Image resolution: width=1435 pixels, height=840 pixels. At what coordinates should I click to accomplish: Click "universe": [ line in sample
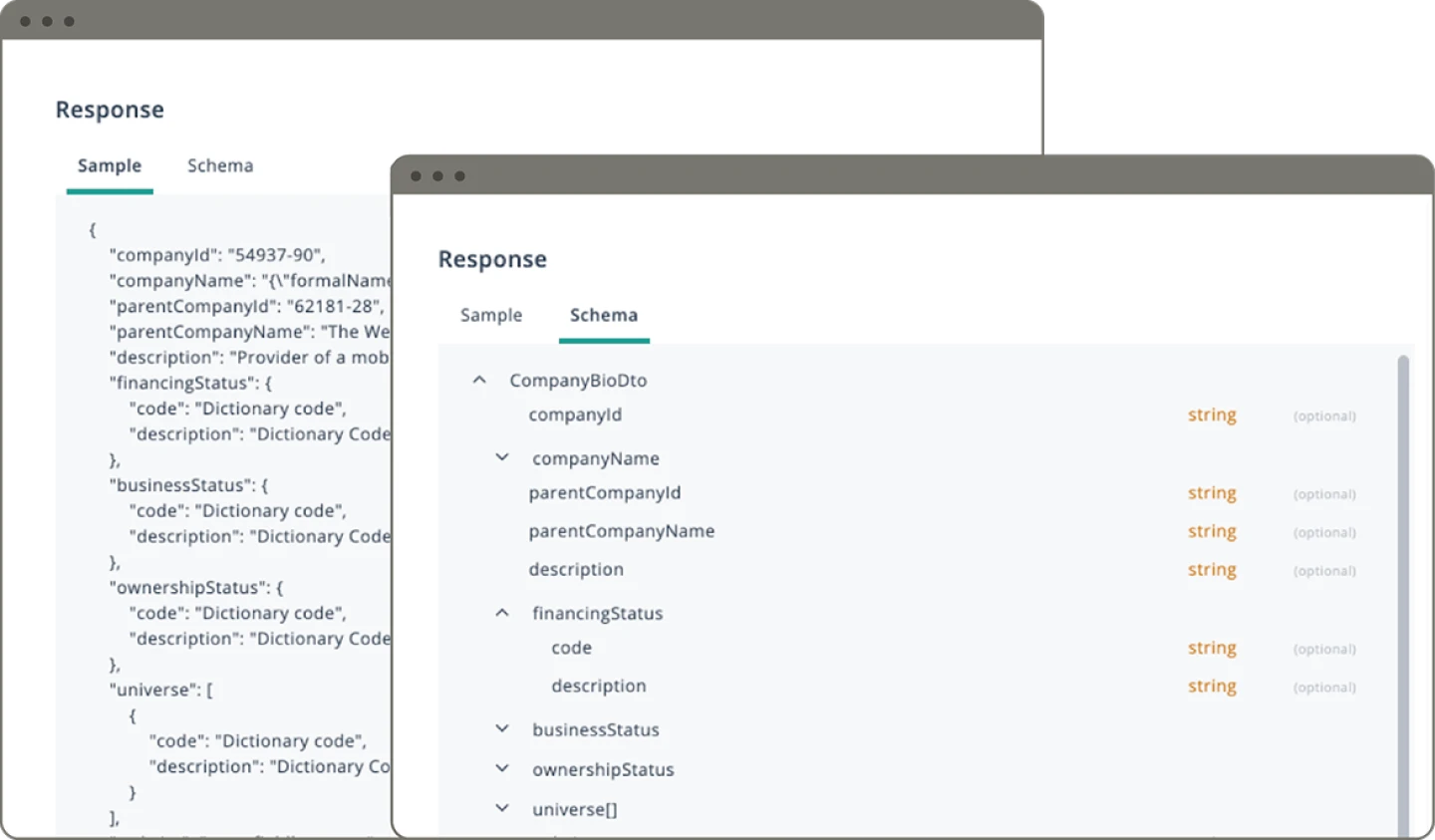click(160, 690)
